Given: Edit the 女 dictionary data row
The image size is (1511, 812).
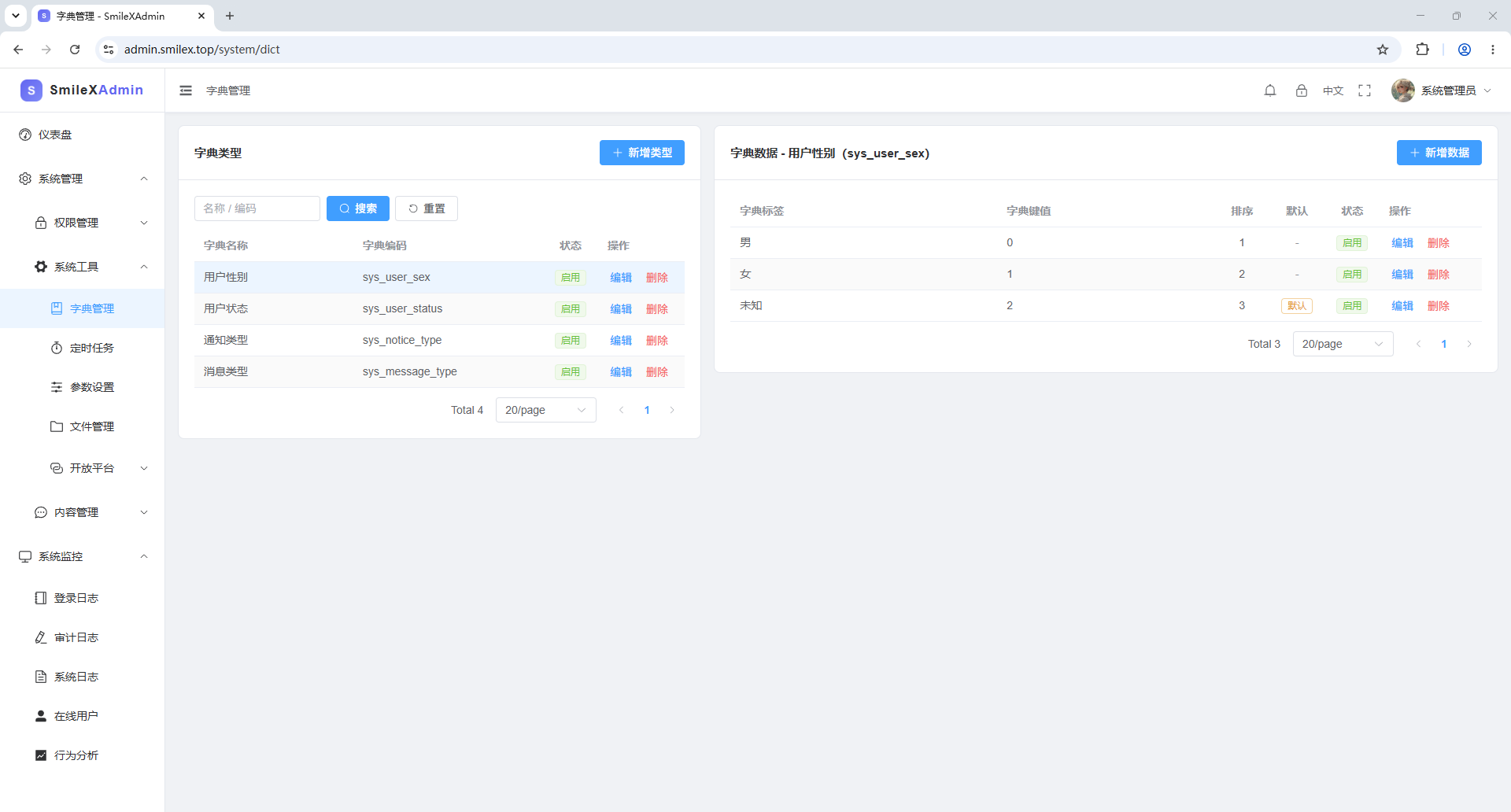Looking at the screenshot, I should 1402,275.
